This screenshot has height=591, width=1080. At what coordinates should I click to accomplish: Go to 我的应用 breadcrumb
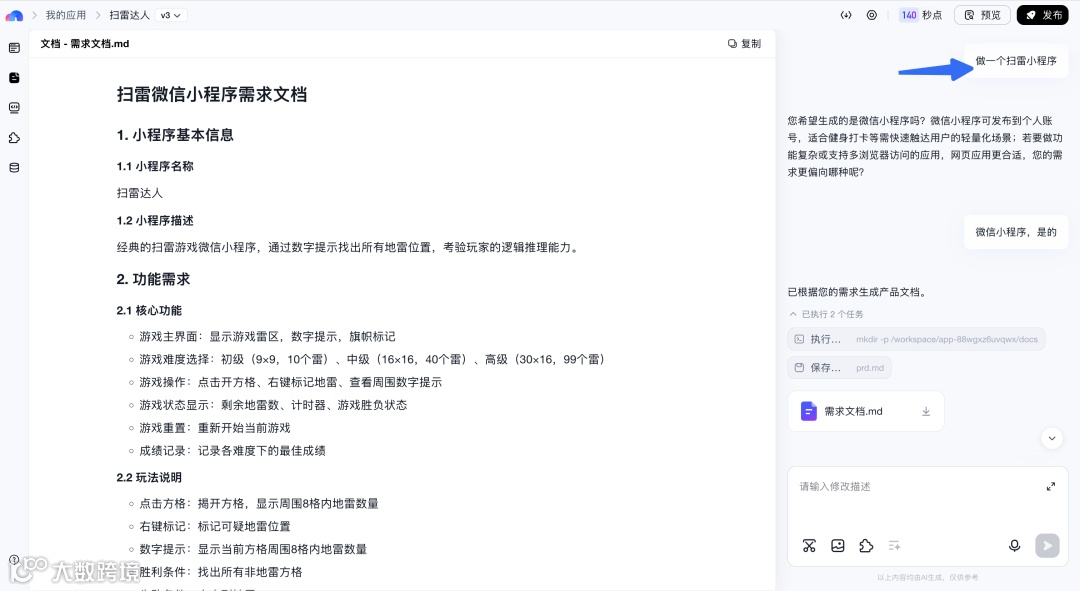coord(66,15)
